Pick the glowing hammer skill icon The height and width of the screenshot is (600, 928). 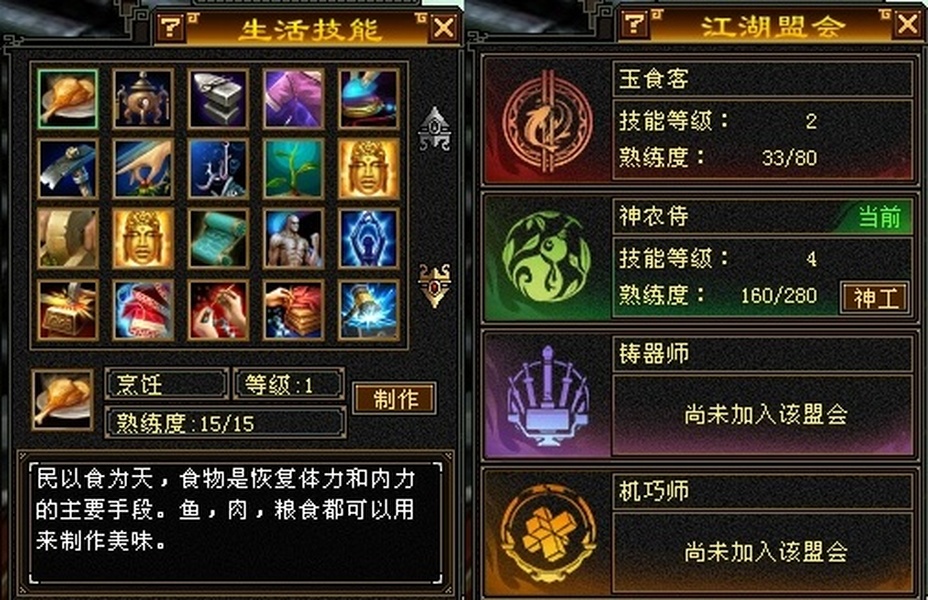tap(369, 310)
